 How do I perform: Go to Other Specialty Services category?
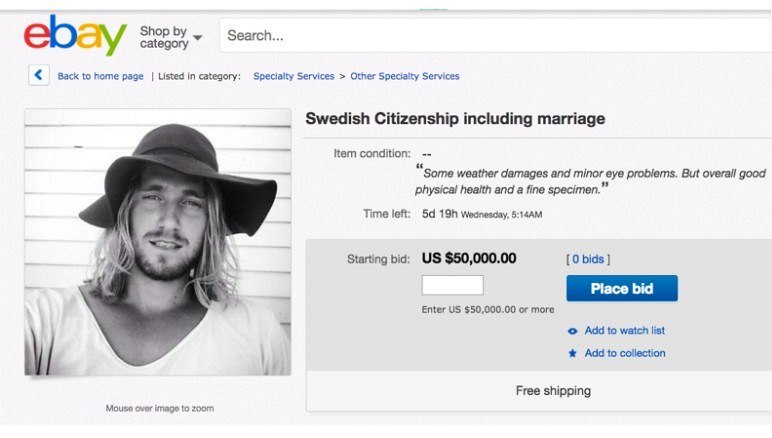coord(404,76)
